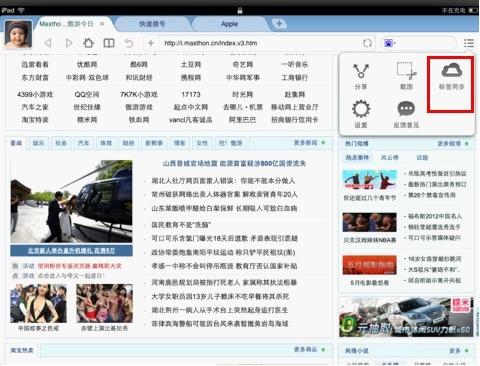
Task: Open the helicopter news photo
Action: click(x=71, y=201)
